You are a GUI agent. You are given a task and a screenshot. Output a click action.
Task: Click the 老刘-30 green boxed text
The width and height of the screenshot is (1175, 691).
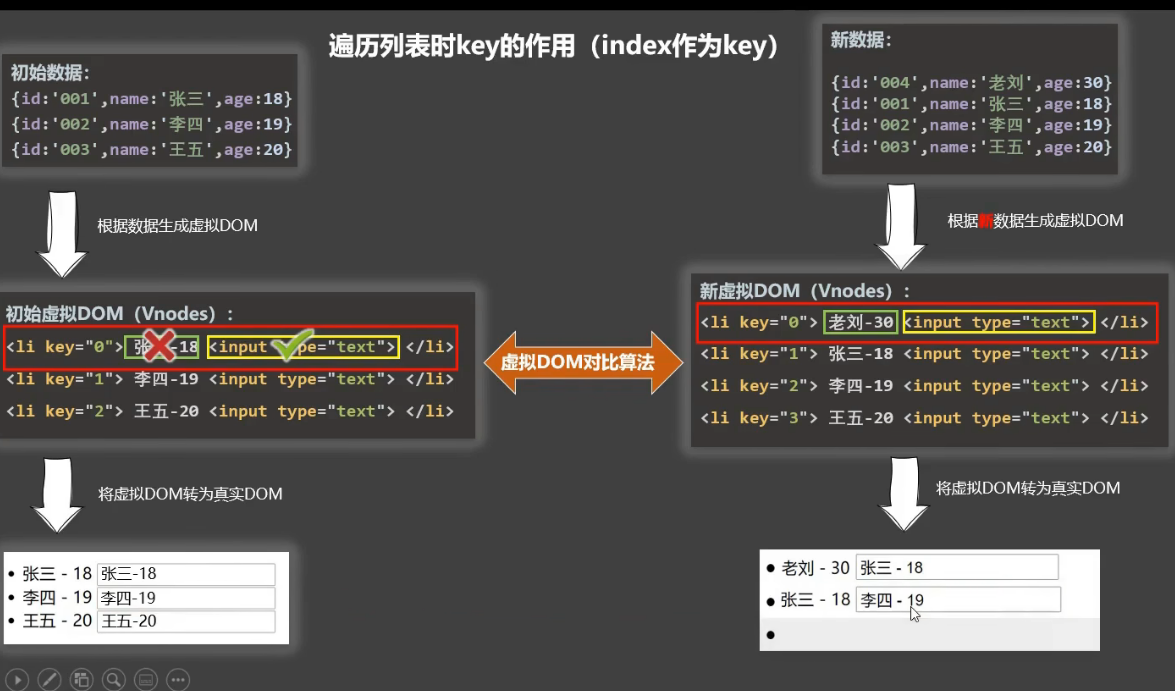click(x=860, y=322)
